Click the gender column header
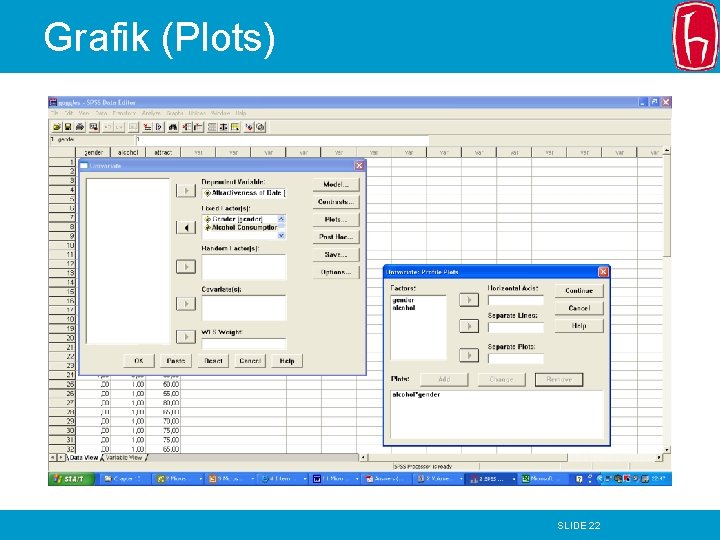Viewport: 720px width, 540px height. tap(93, 152)
